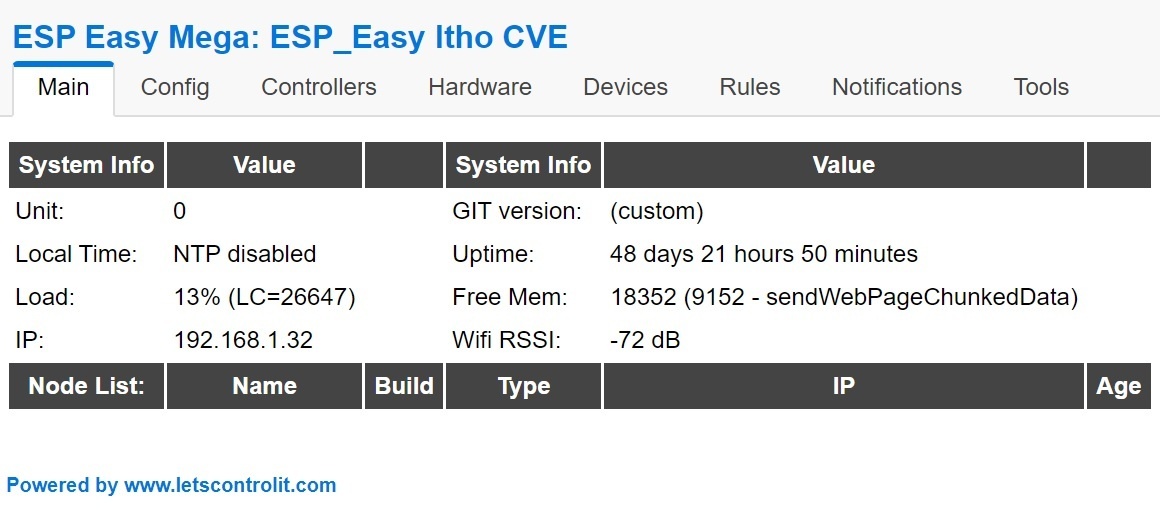The width and height of the screenshot is (1160, 520).
Task: Click the Uptime value text
Action: point(763,254)
